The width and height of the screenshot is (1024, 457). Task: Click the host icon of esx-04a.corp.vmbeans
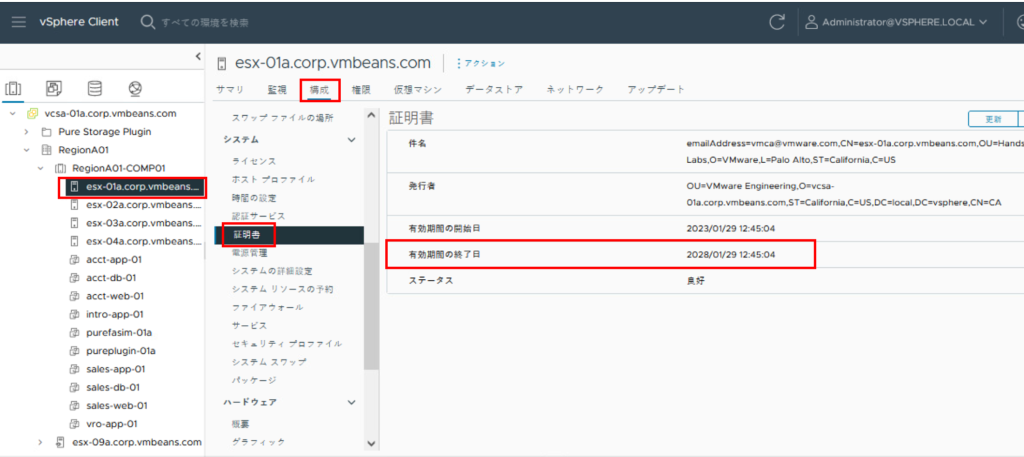coord(74,242)
